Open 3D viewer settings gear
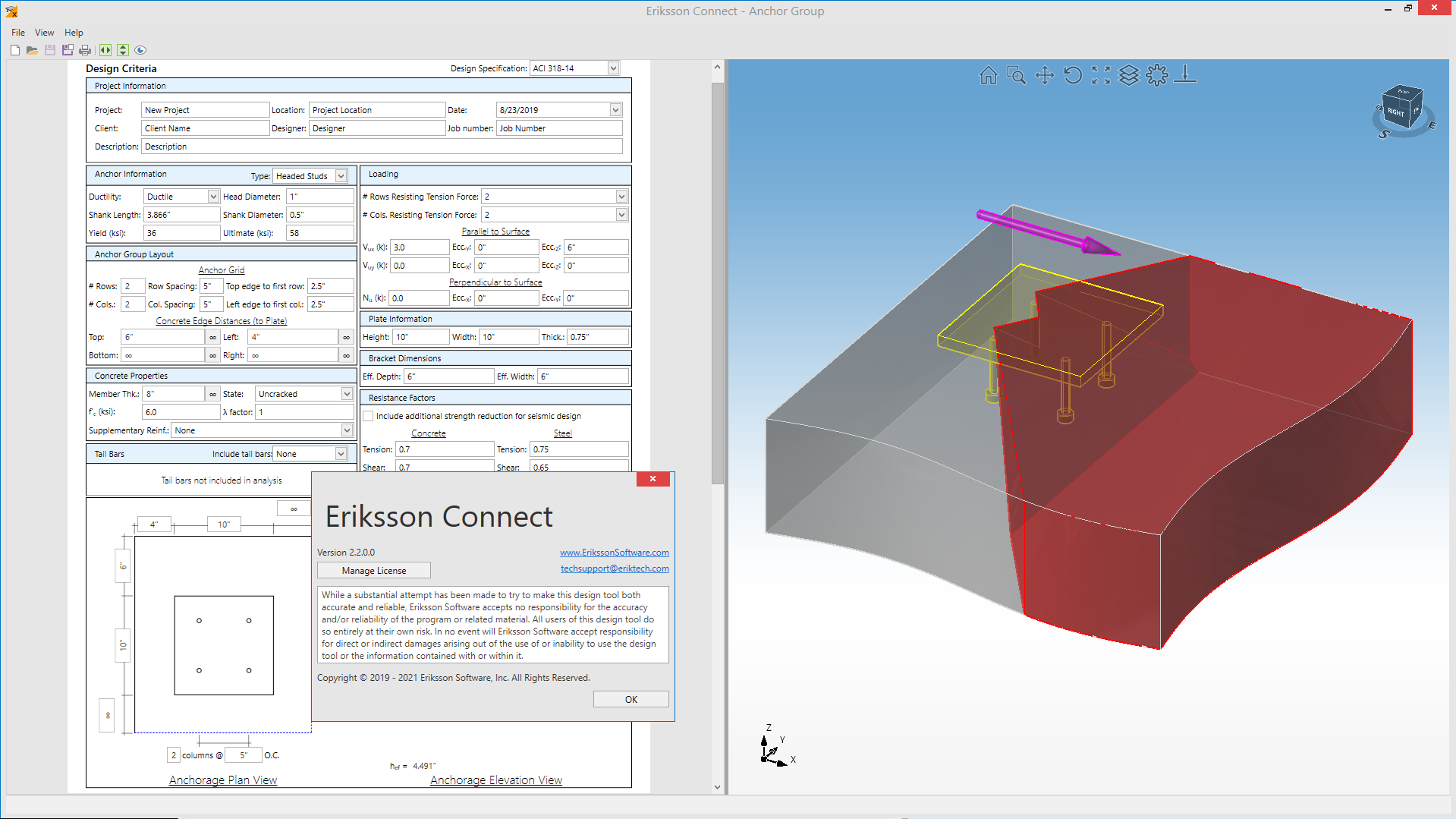The width and height of the screenshot is (1456, 819). point(1157,75)
